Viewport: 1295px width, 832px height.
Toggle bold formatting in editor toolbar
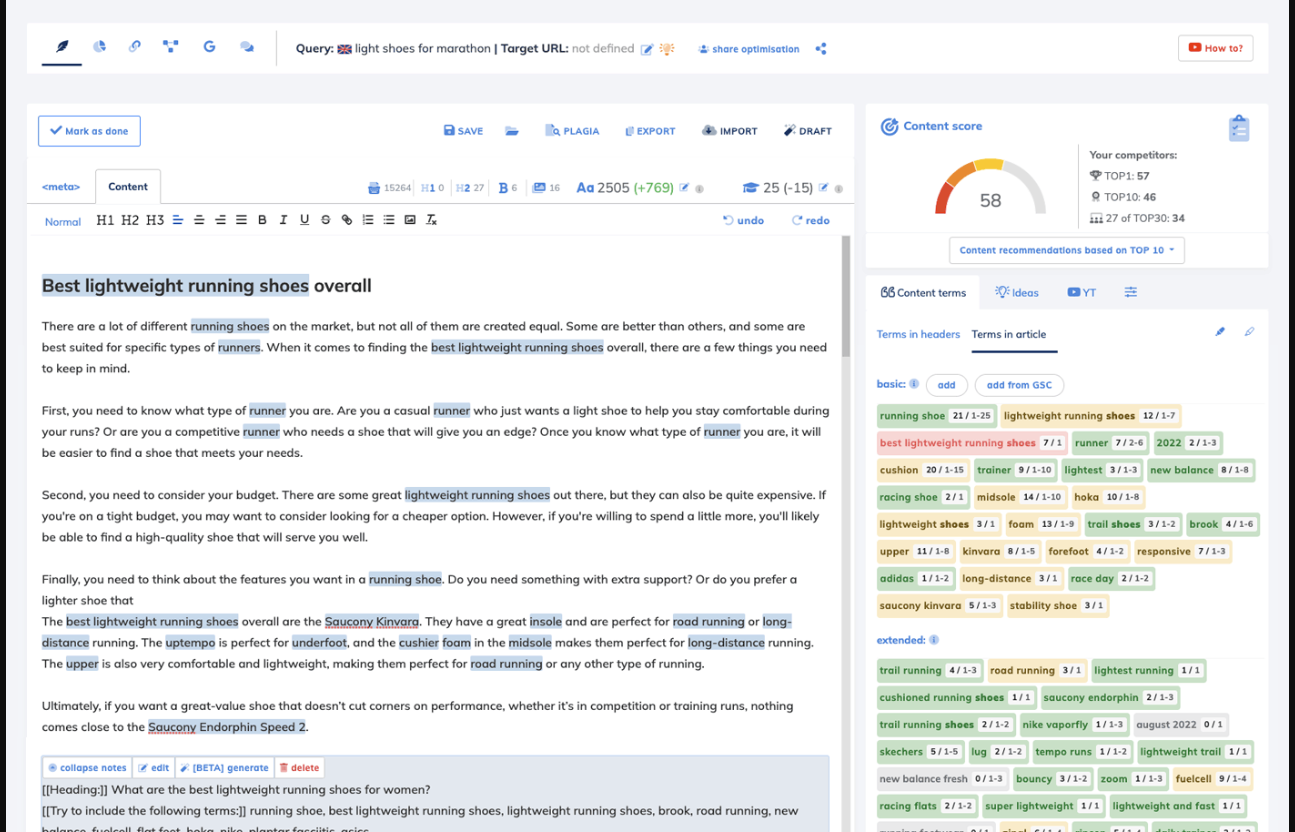pyautogui.click(x=262, y=220)
